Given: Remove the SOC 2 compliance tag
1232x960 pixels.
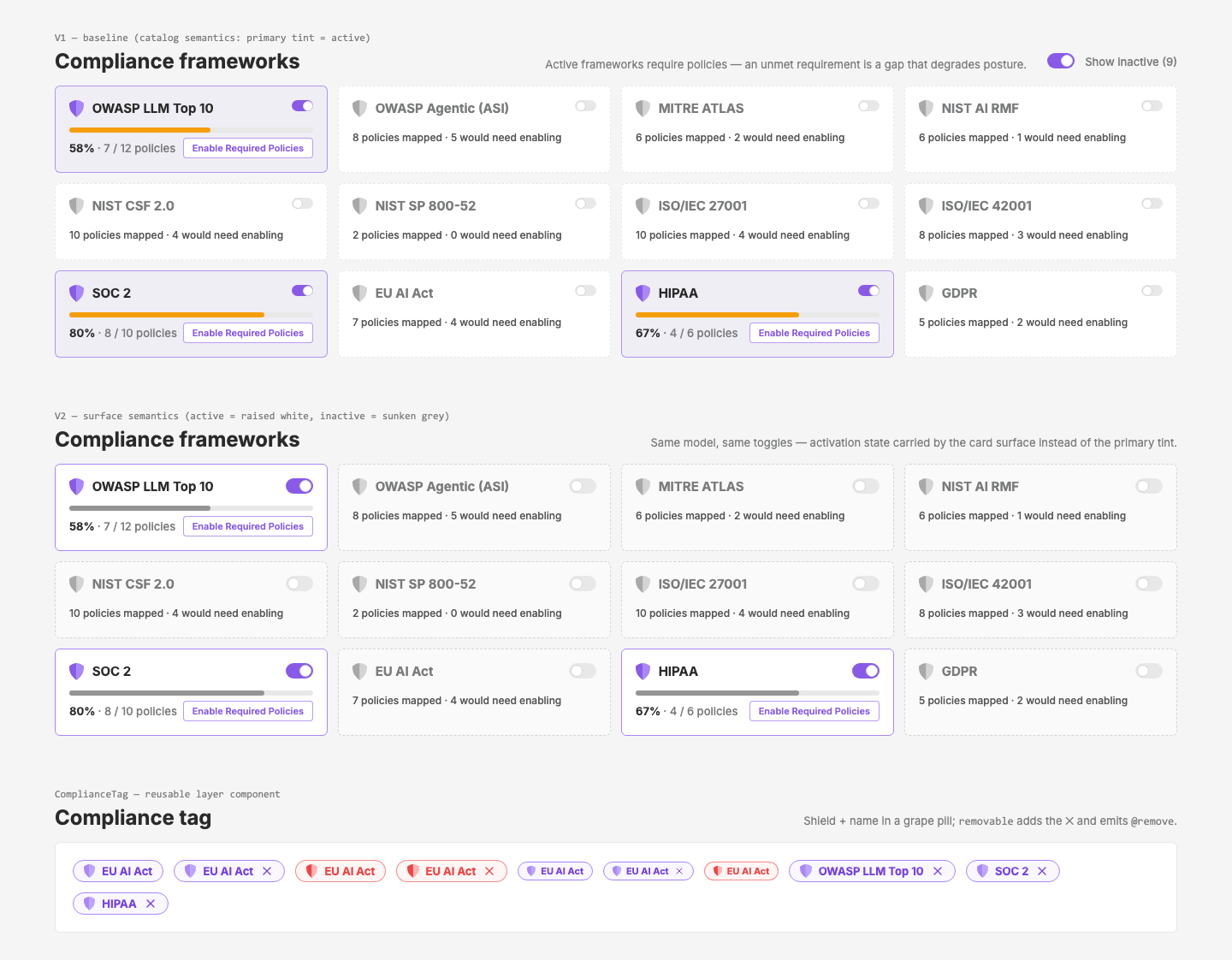Looking at the screenshot, I should (1042, 871).
